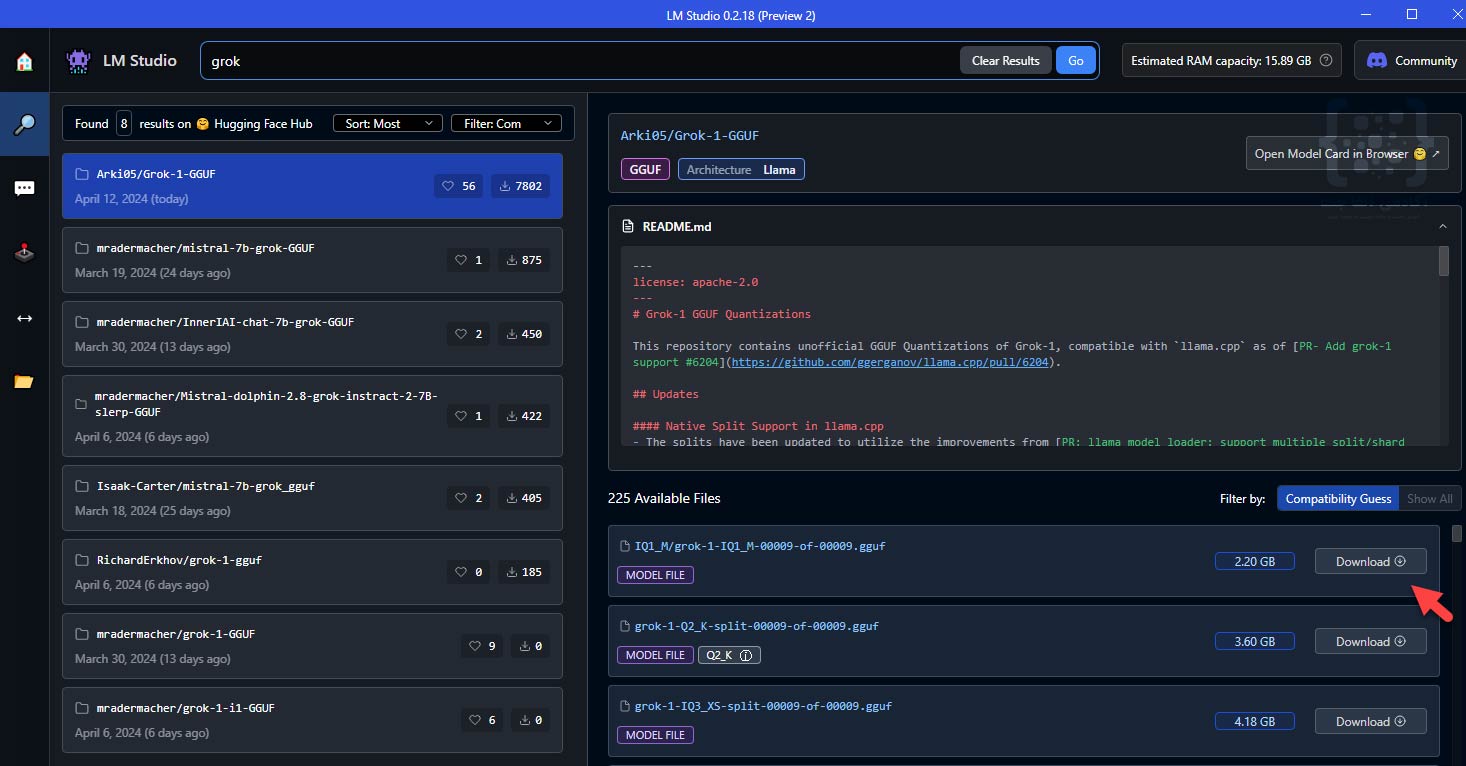
Task: Click folder icon of Arki05/Grok-1-GGUF result
Action: tap(82, 174)
